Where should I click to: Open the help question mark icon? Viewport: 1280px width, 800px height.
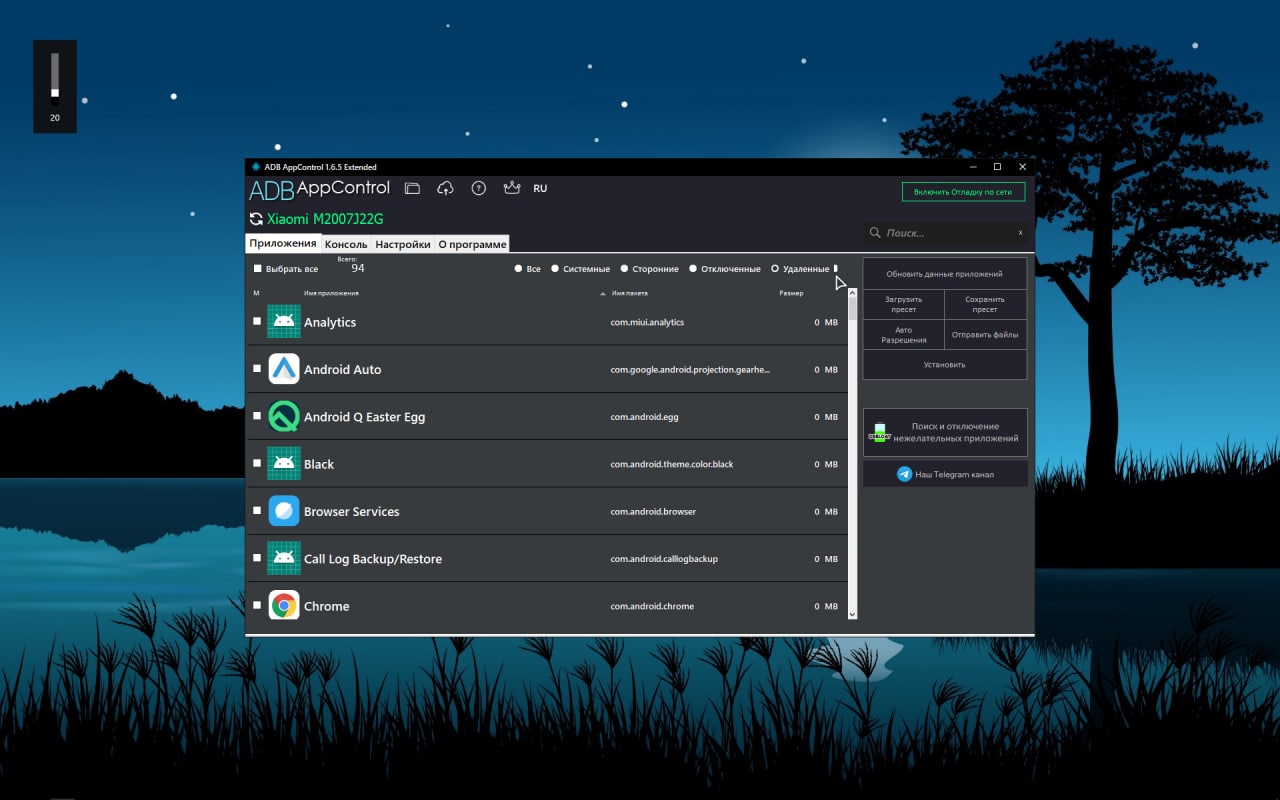(479, 188)
